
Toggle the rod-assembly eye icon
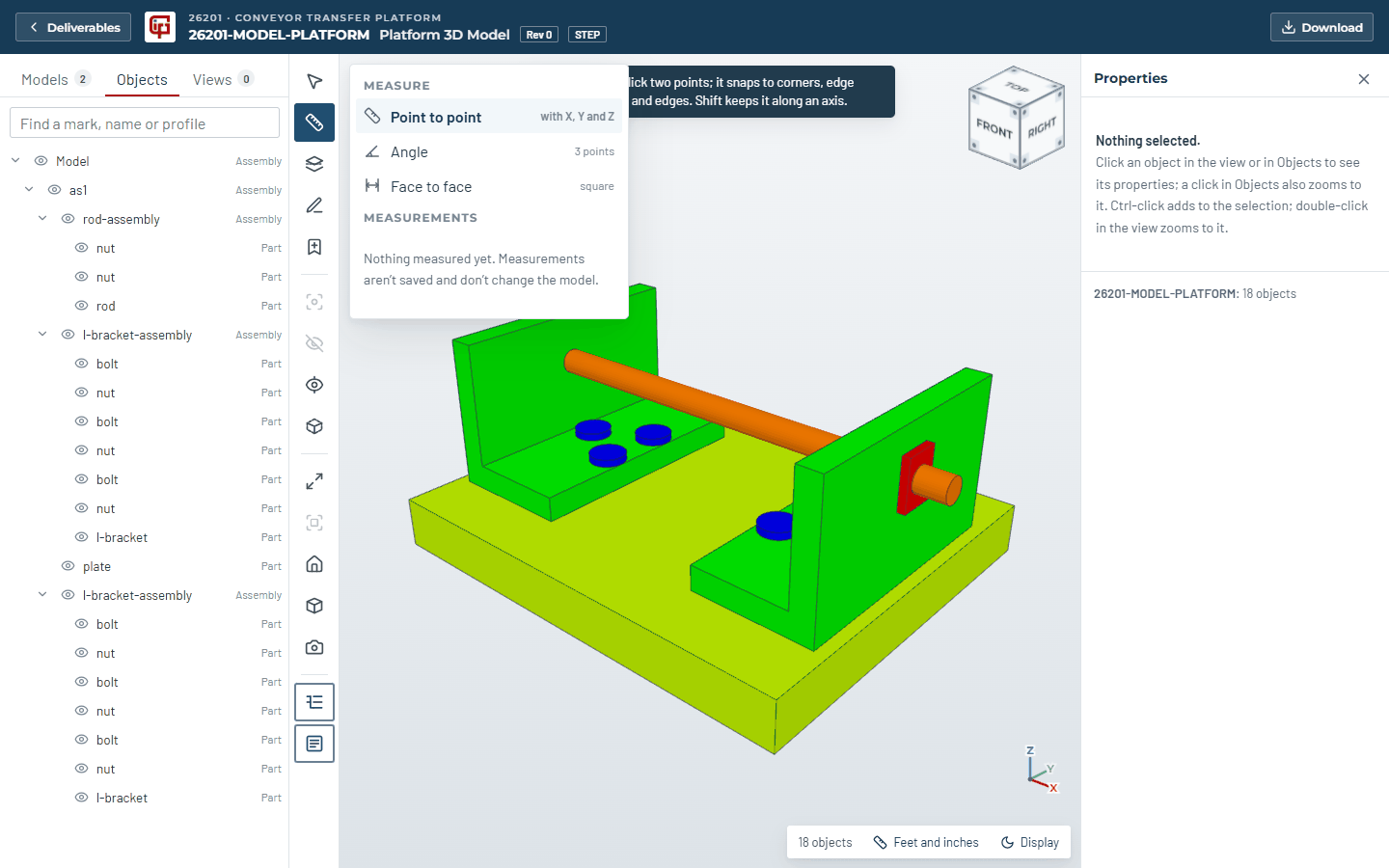click(68, 219)
